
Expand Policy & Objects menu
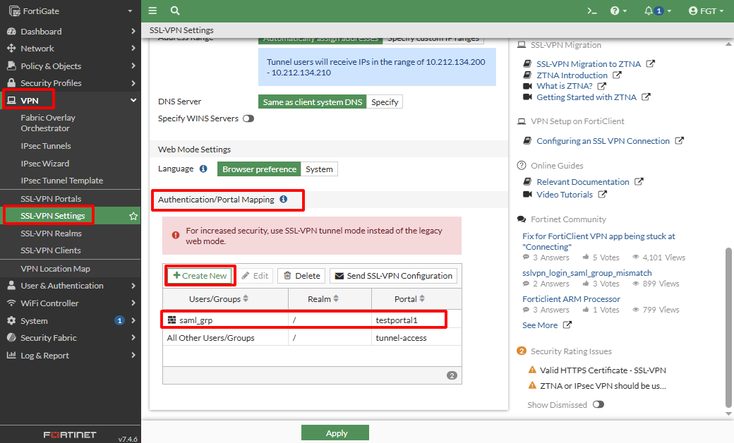tap(70, 66)
